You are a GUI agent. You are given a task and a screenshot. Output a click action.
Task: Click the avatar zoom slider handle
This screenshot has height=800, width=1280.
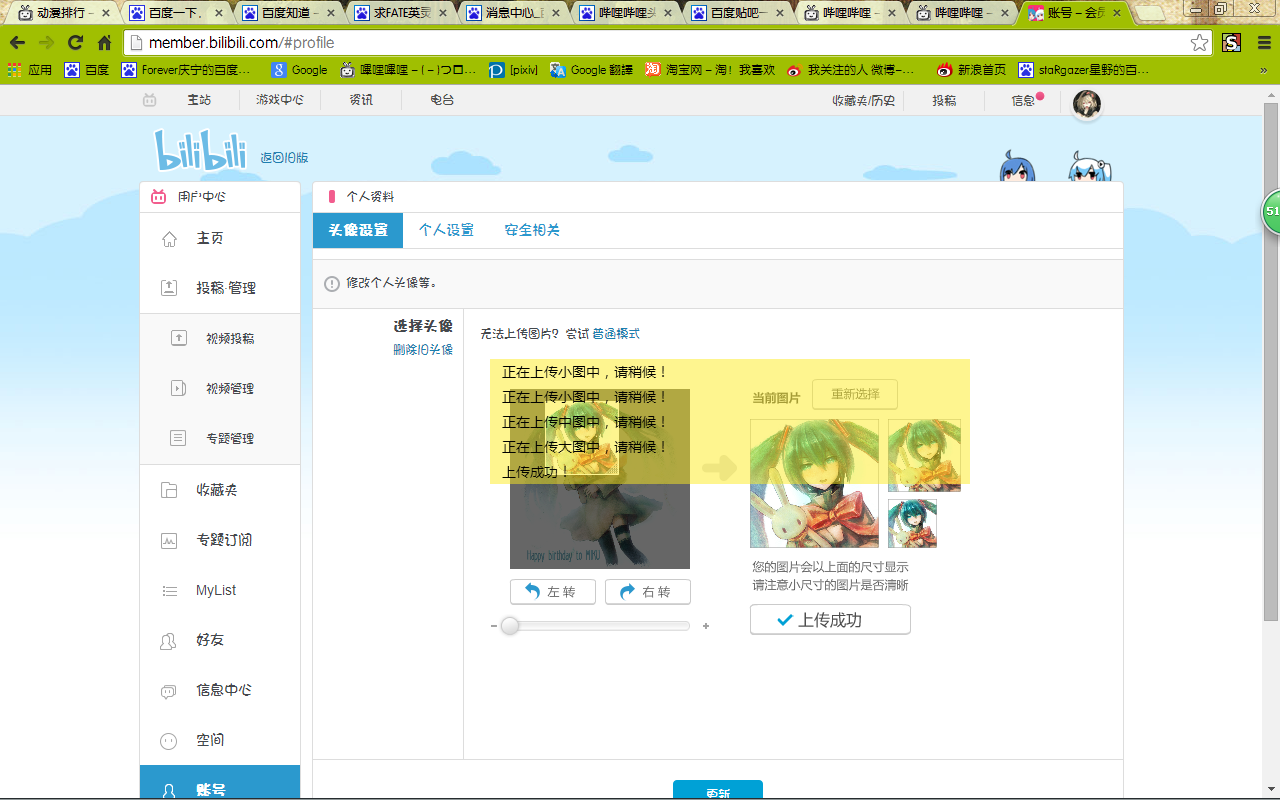click(x=510, y=625)
